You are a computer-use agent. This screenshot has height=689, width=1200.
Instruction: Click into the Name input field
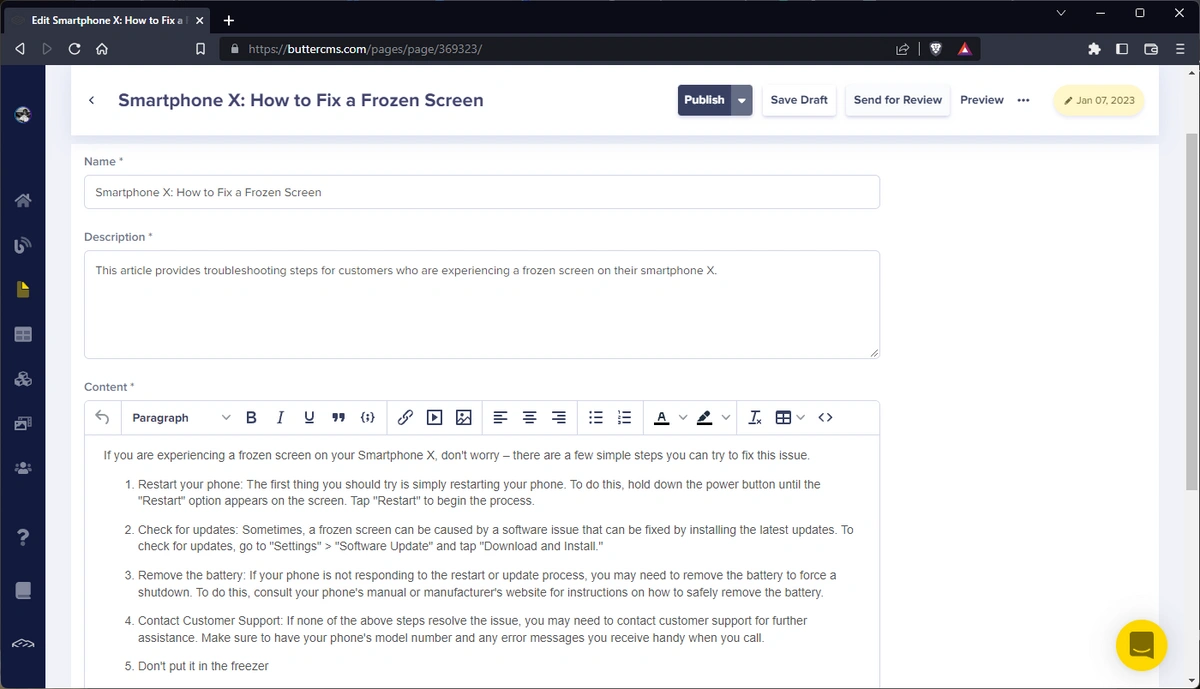click(482, 192)
